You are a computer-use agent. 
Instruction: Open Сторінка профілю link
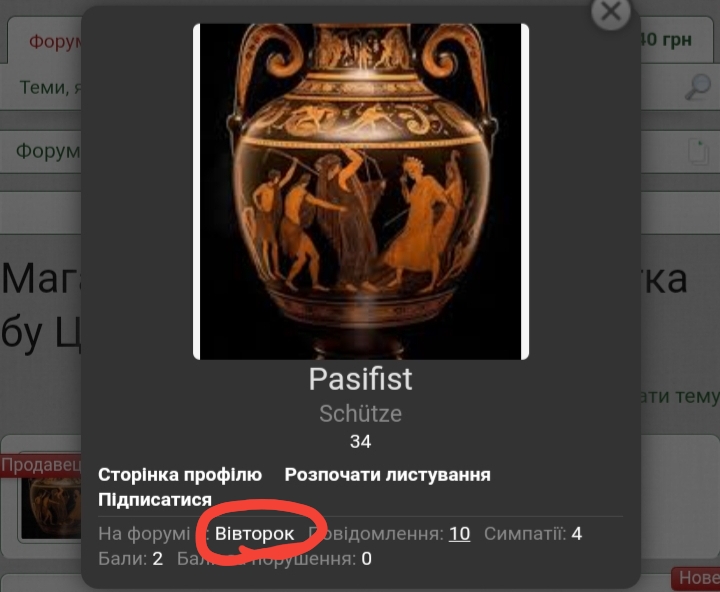(180, 474)
